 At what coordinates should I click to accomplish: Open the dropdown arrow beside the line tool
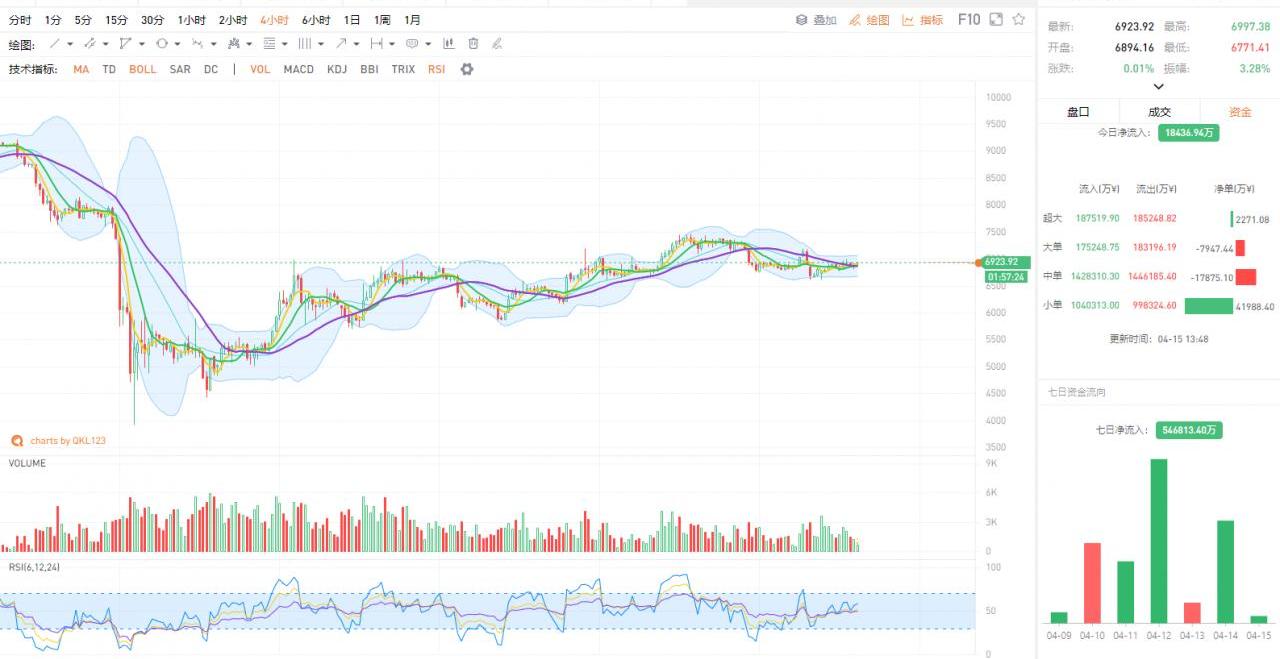coord(70,44)
